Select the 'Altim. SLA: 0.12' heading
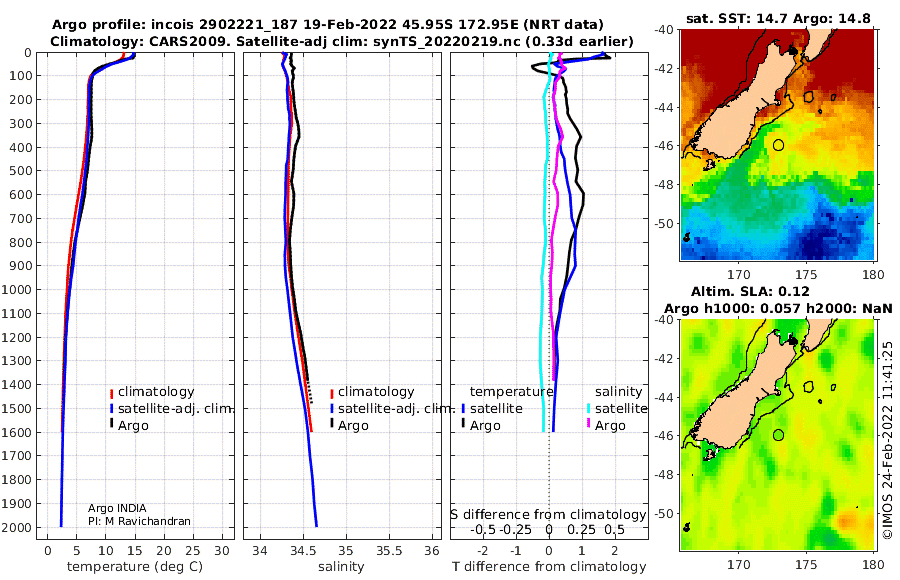The width and height of the screenshot is (900, 580). 750,291
